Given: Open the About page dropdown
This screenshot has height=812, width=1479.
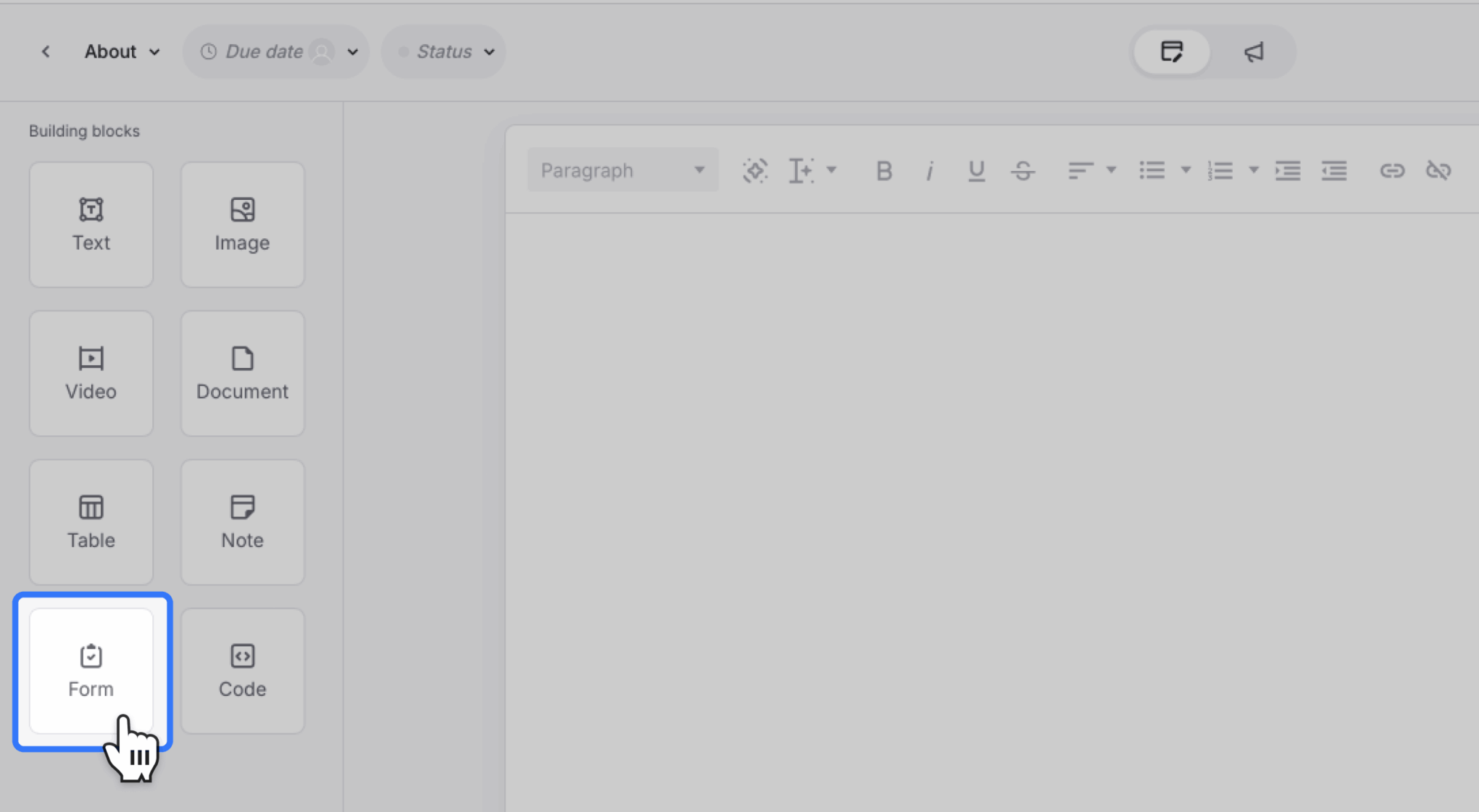Looking at the screenshot, I should pyautogui.click(x=122, y=51).
